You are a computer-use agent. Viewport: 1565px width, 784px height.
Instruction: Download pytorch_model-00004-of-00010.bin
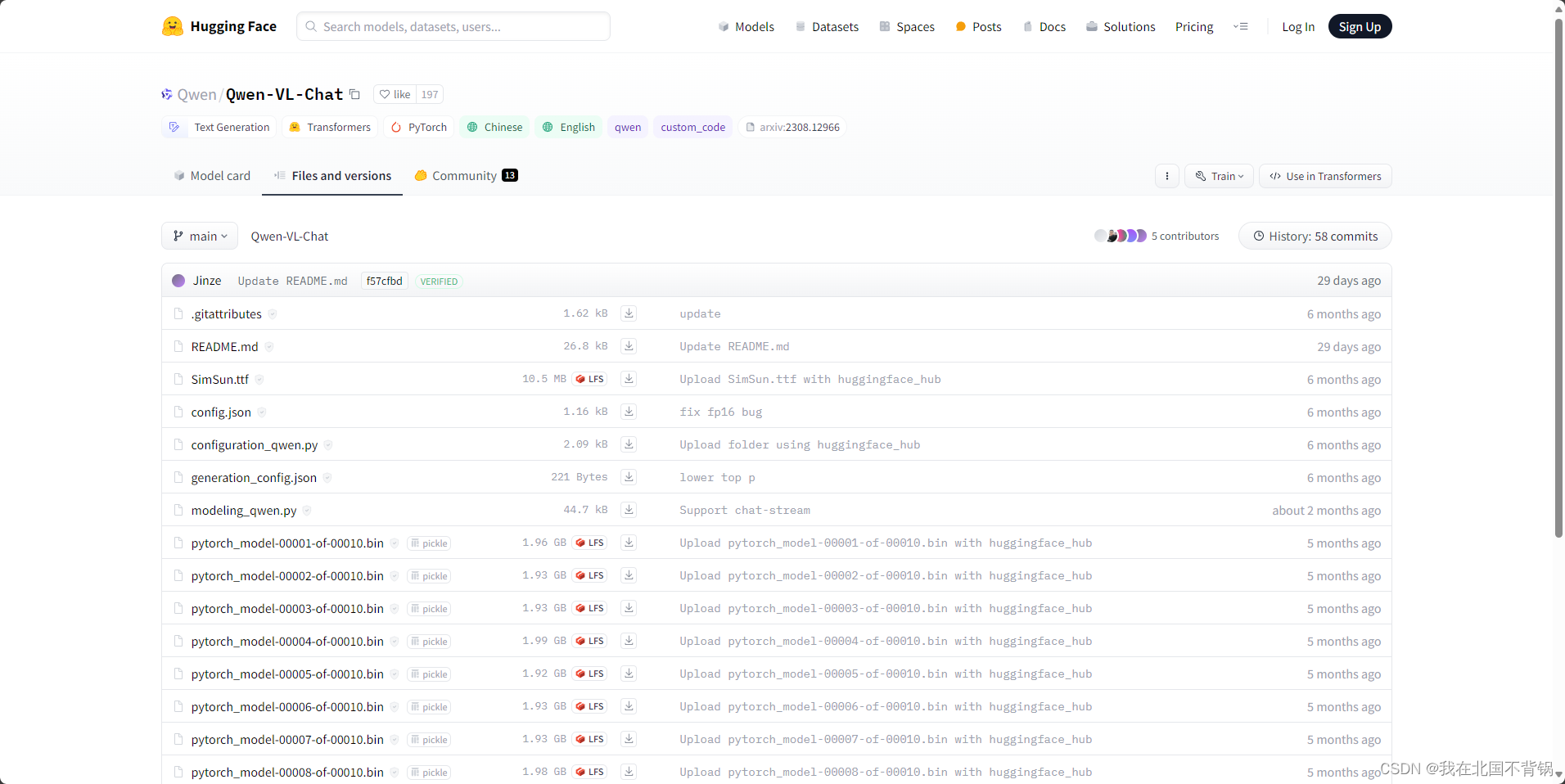pyautogui.click(x=629, y=641)
